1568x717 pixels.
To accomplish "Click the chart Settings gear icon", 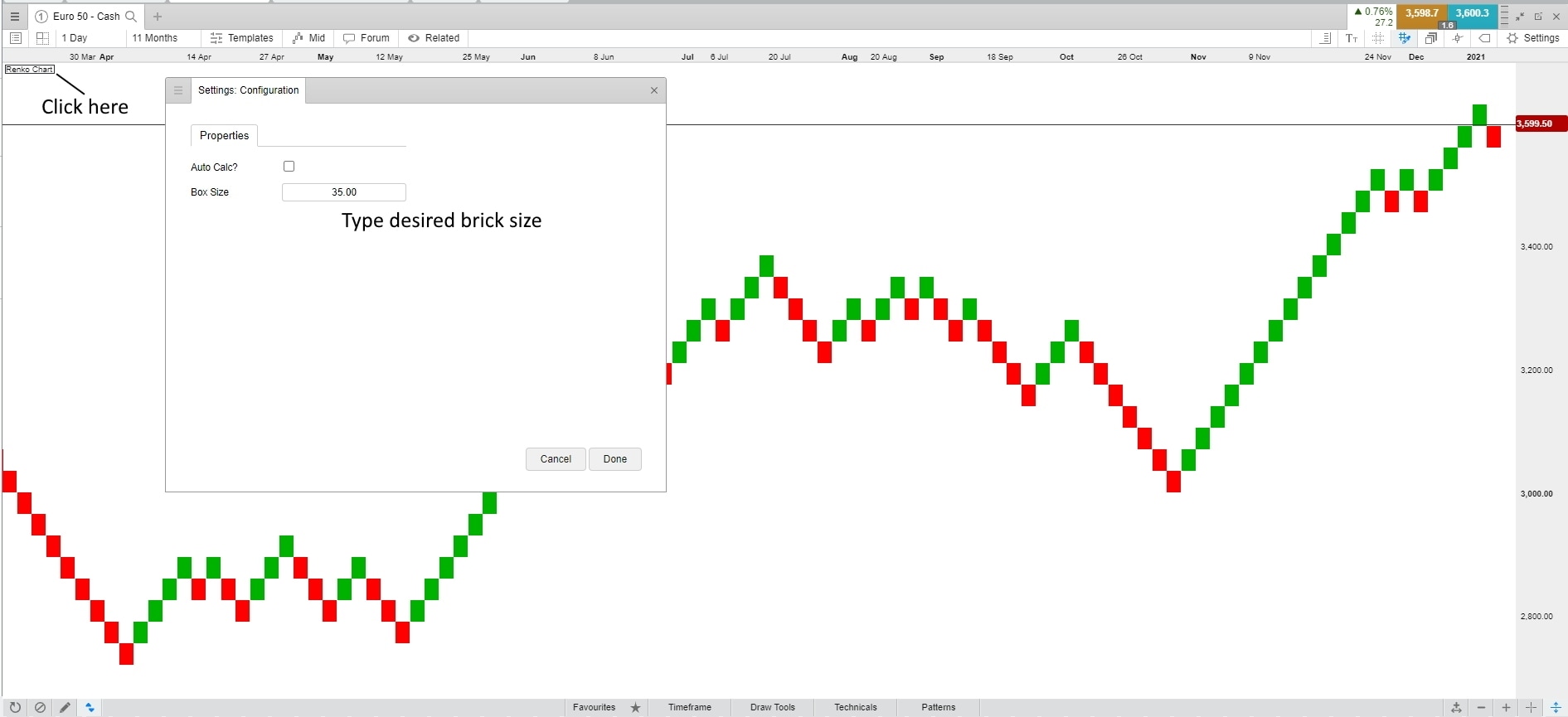I will 1512,38.
